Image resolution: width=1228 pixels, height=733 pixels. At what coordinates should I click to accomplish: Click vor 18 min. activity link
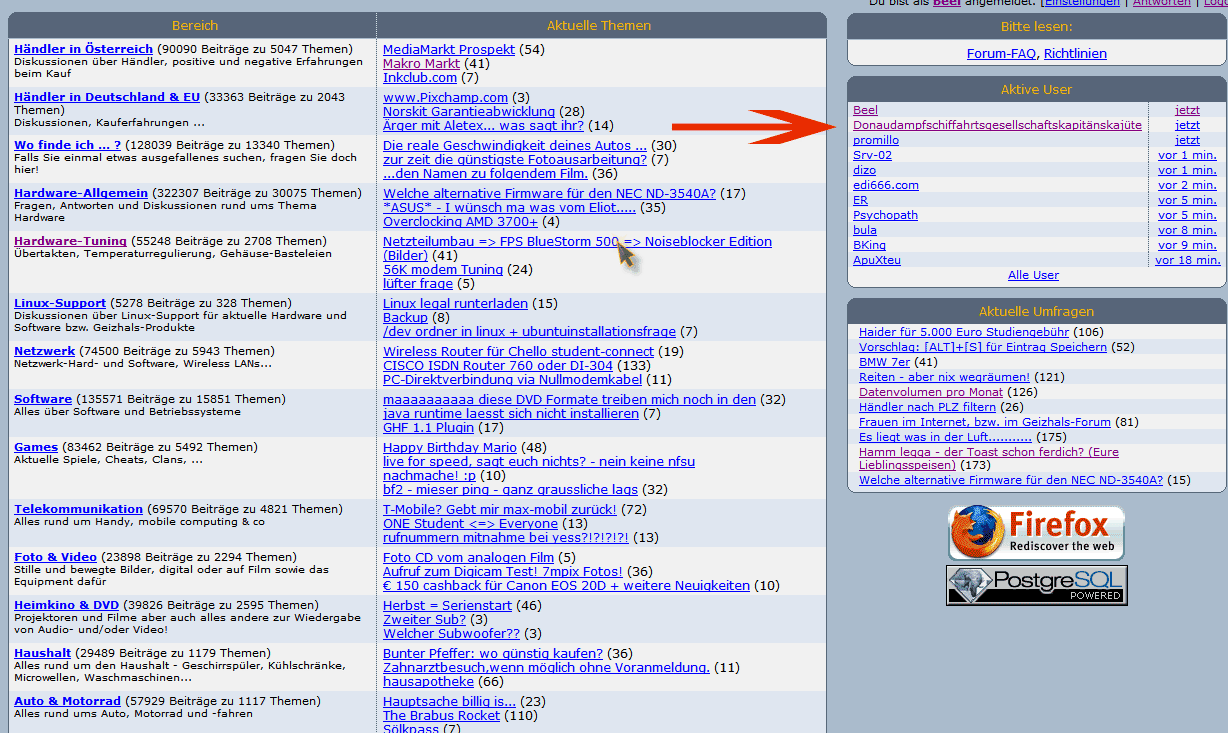[x=1187, y=260]
